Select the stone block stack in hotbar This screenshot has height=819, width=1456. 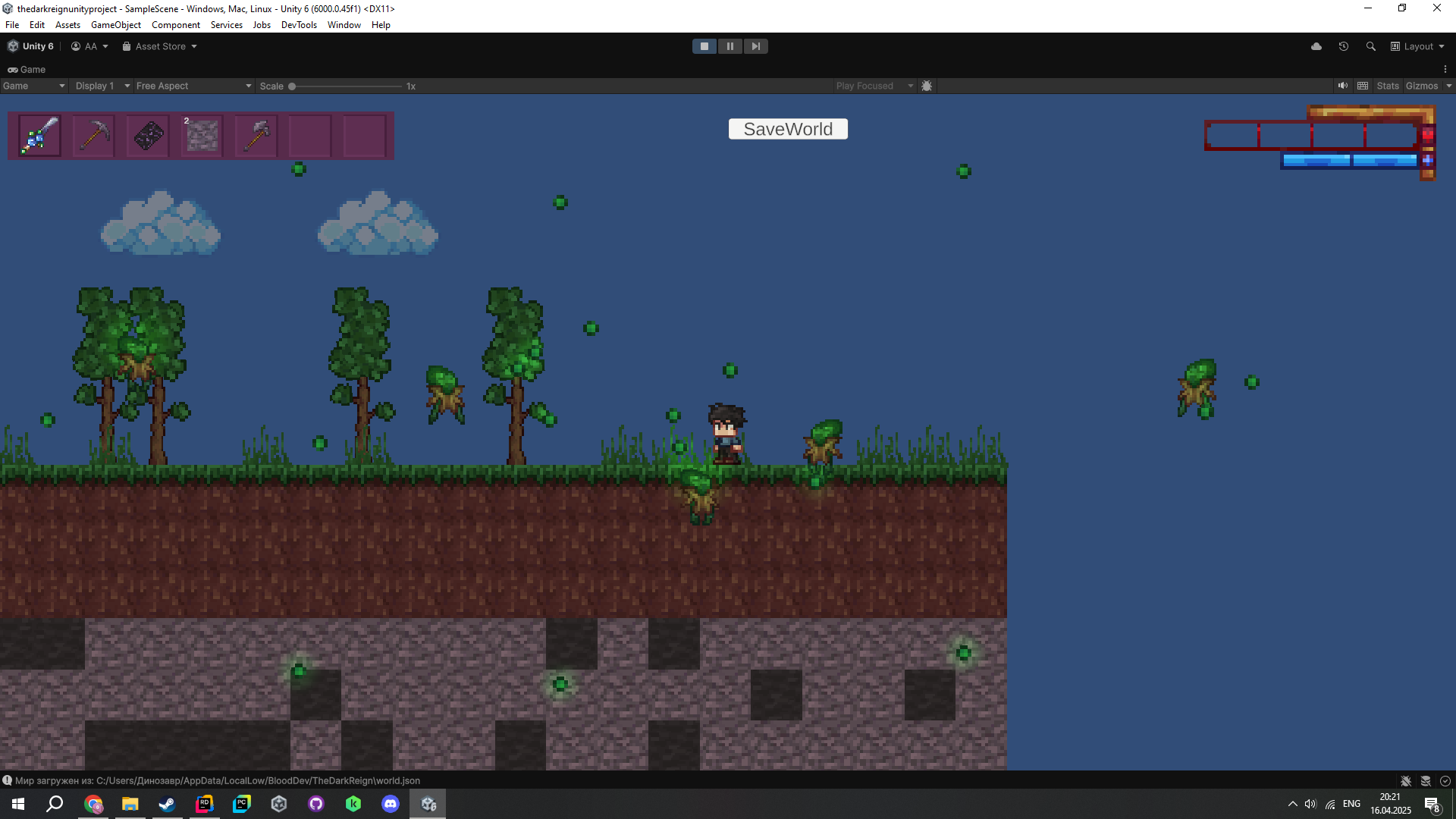(x=202, y=136)
